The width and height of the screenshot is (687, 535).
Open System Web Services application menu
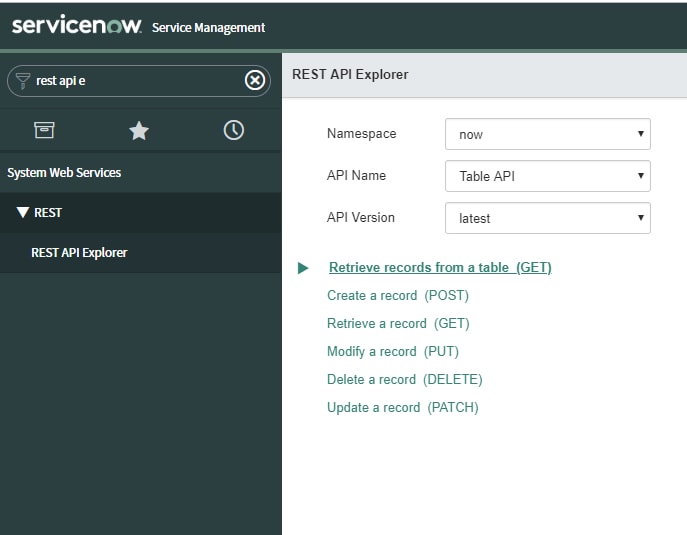pyautogui.click(x=64, y=173)
